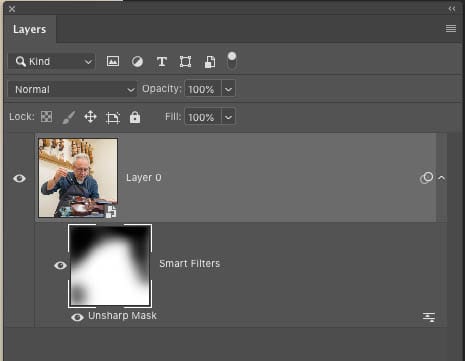Close the Layers panel
The image size is (465, 361).
(x=12, y=9)
